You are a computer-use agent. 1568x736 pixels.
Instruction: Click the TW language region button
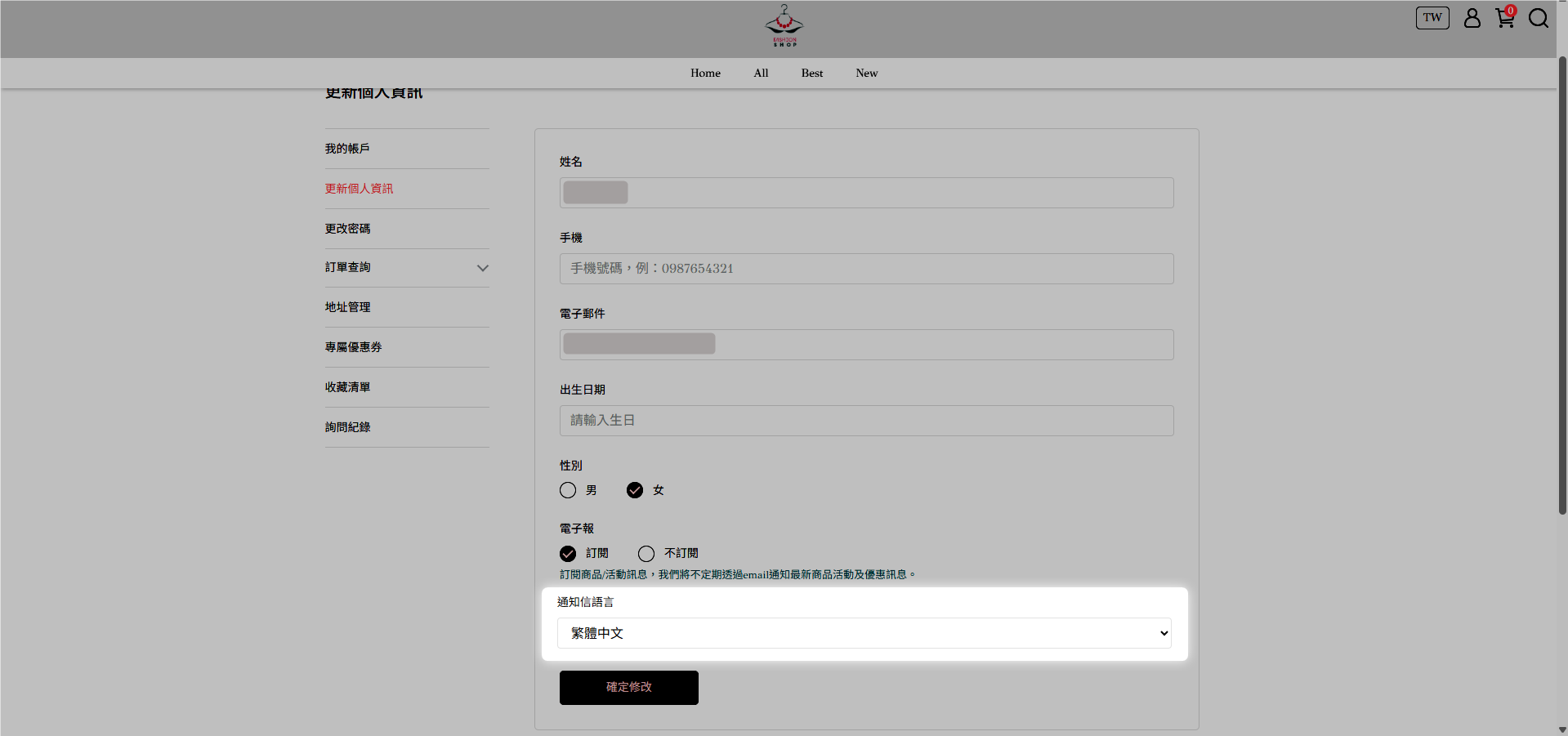point(1432,17)
